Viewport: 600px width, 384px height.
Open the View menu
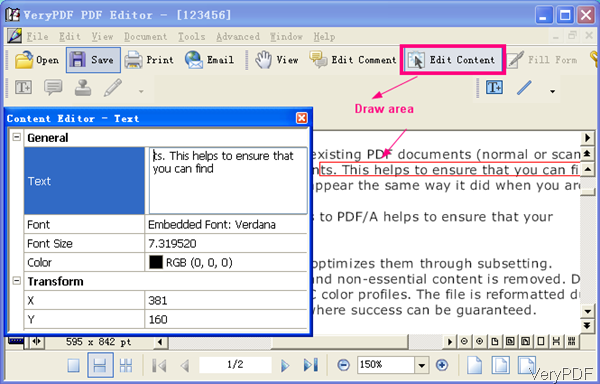click(x=103, y=37)
